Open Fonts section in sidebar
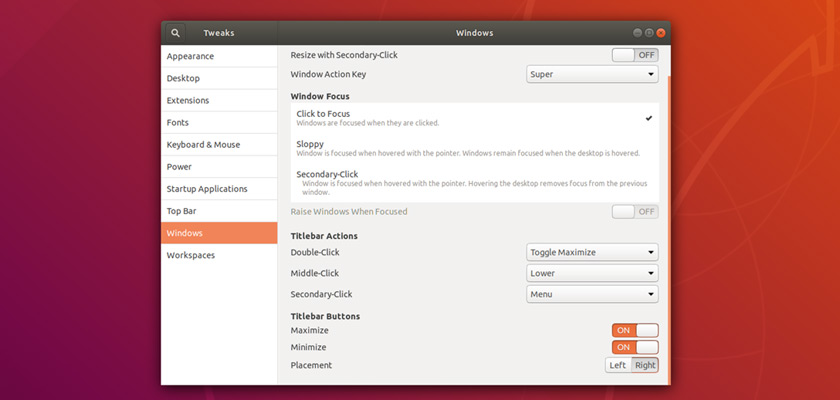 (x=219, y=123)
